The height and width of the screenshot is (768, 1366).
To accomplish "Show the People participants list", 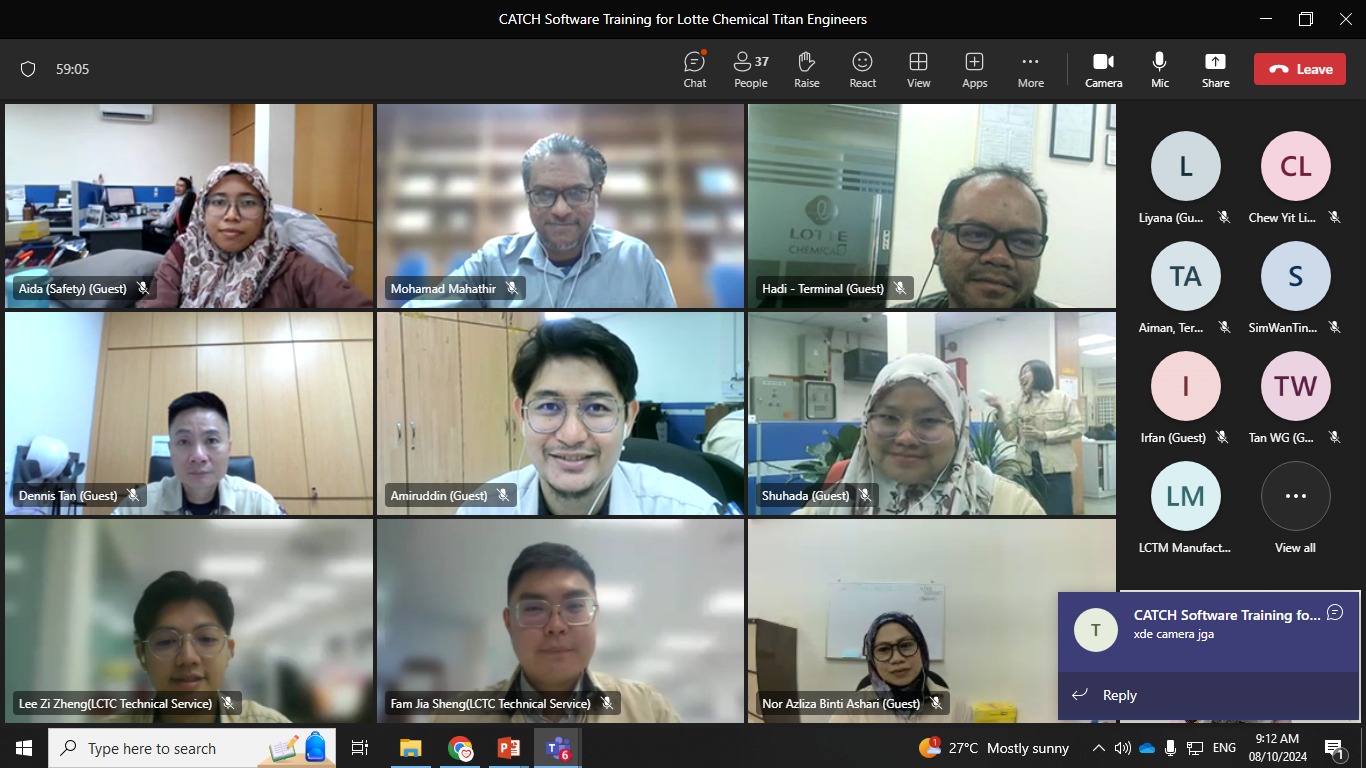I will click(750, 69).
